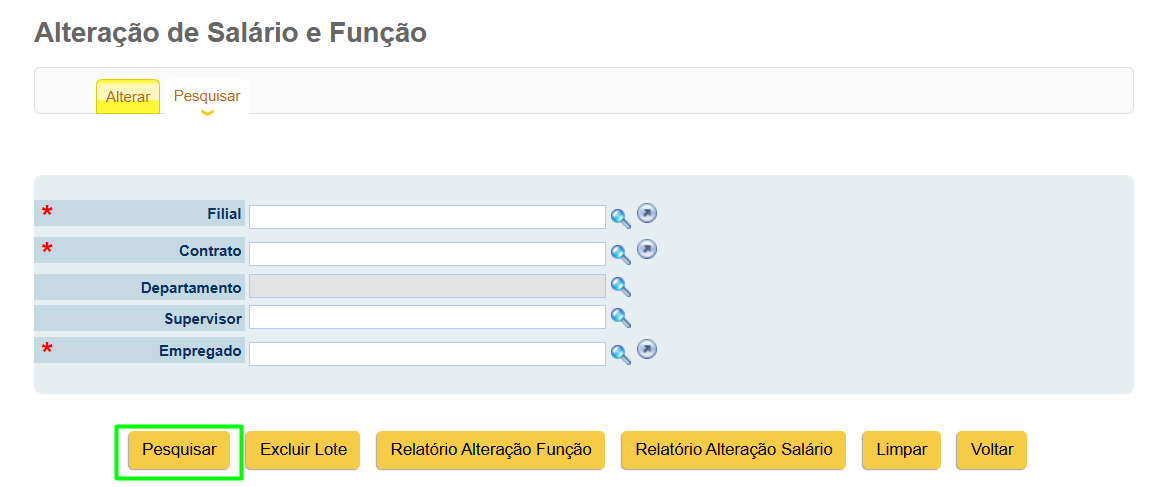
Task: Open Empregado lookup magnifier icon
Action: pyautogui.click(x=621, y=354)
